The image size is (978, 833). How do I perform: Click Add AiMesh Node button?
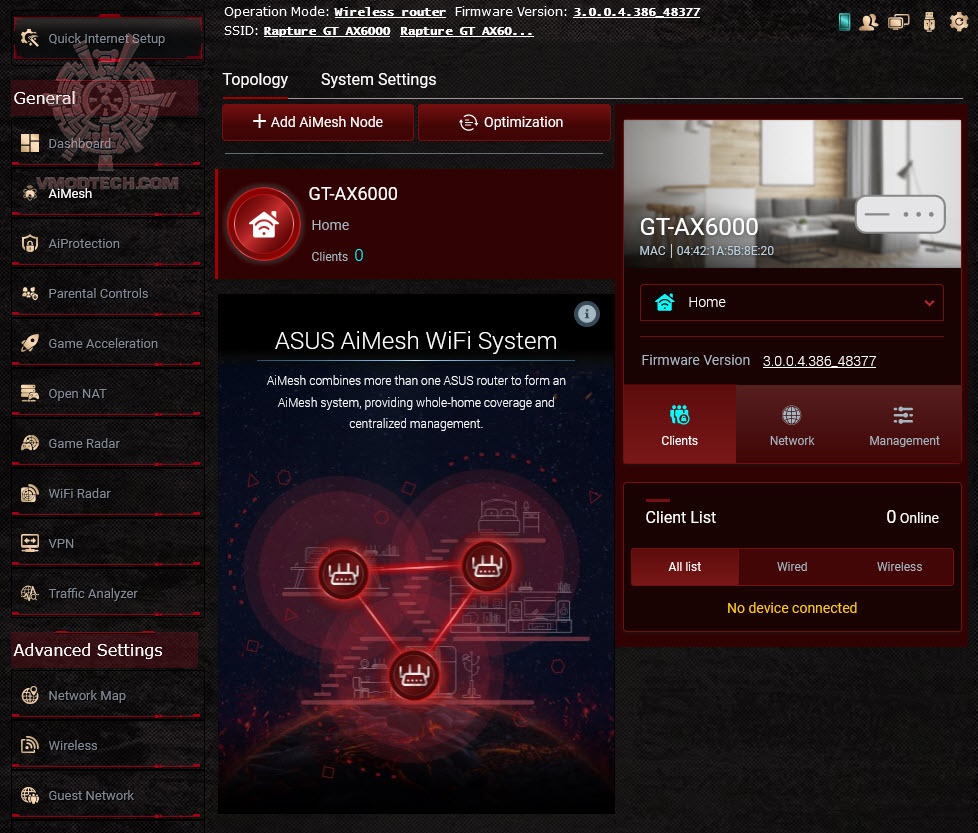click(318, 122)
